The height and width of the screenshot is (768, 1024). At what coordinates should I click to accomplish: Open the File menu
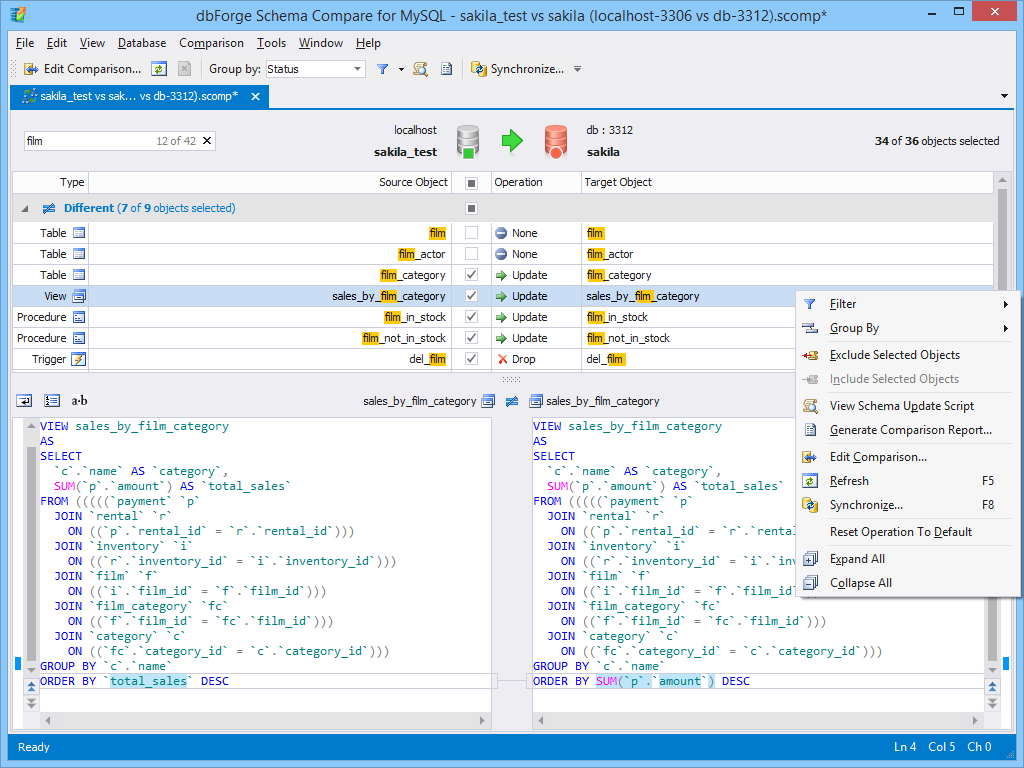pyautogui.click(x=25, y=43)
